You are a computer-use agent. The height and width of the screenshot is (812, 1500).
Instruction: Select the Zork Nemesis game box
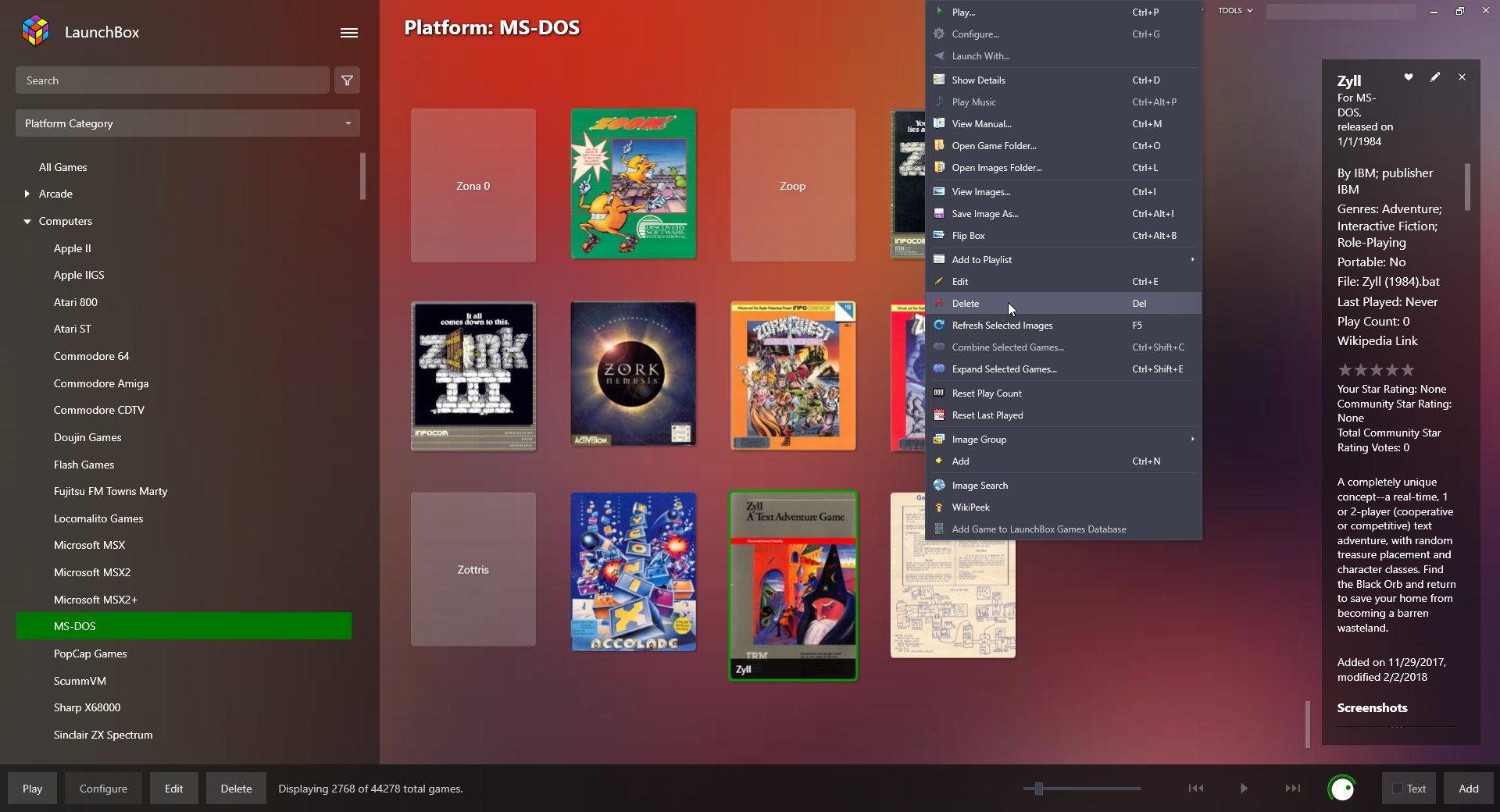tap(633, 374)
